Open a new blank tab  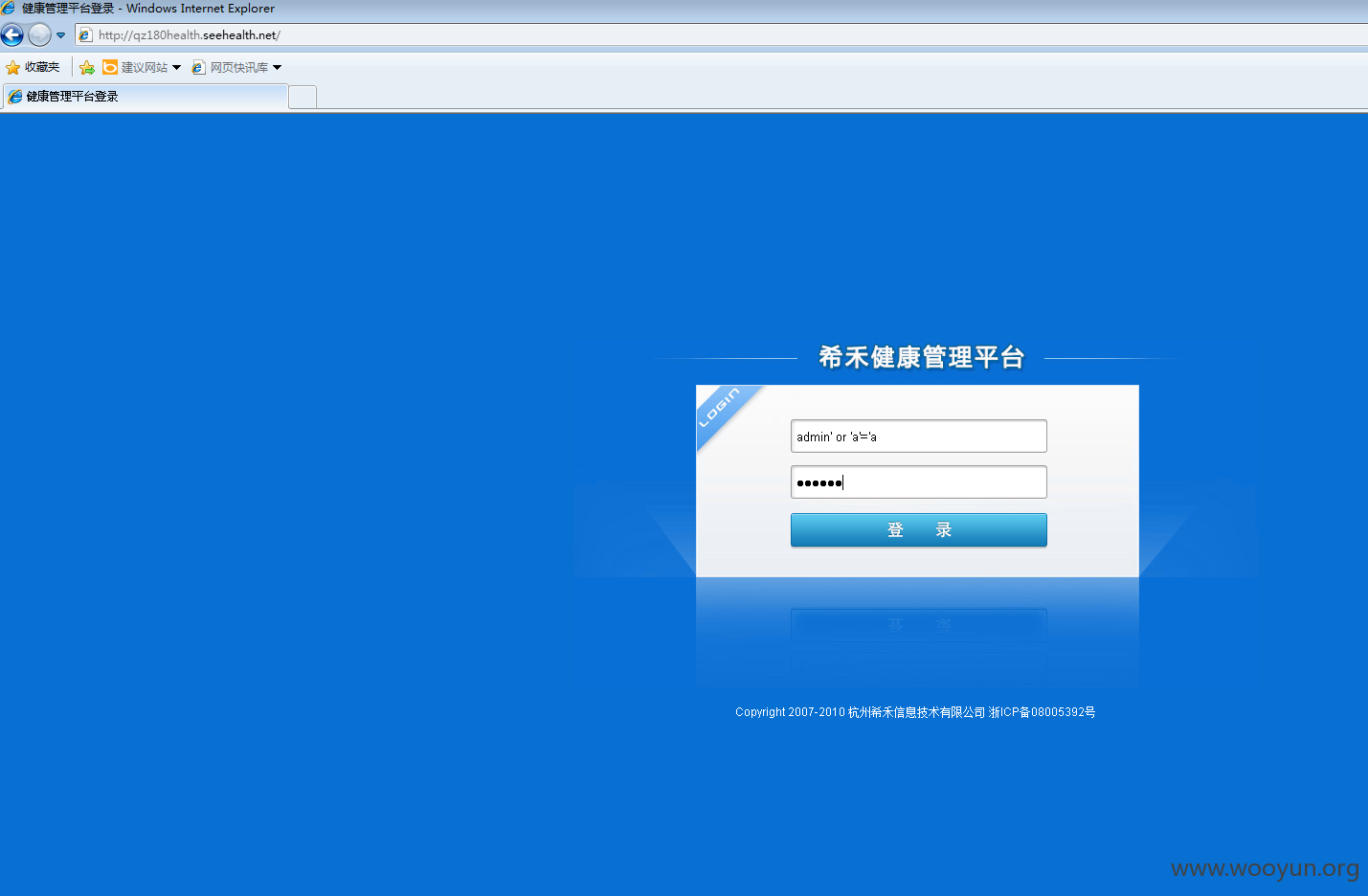(303, 97)
